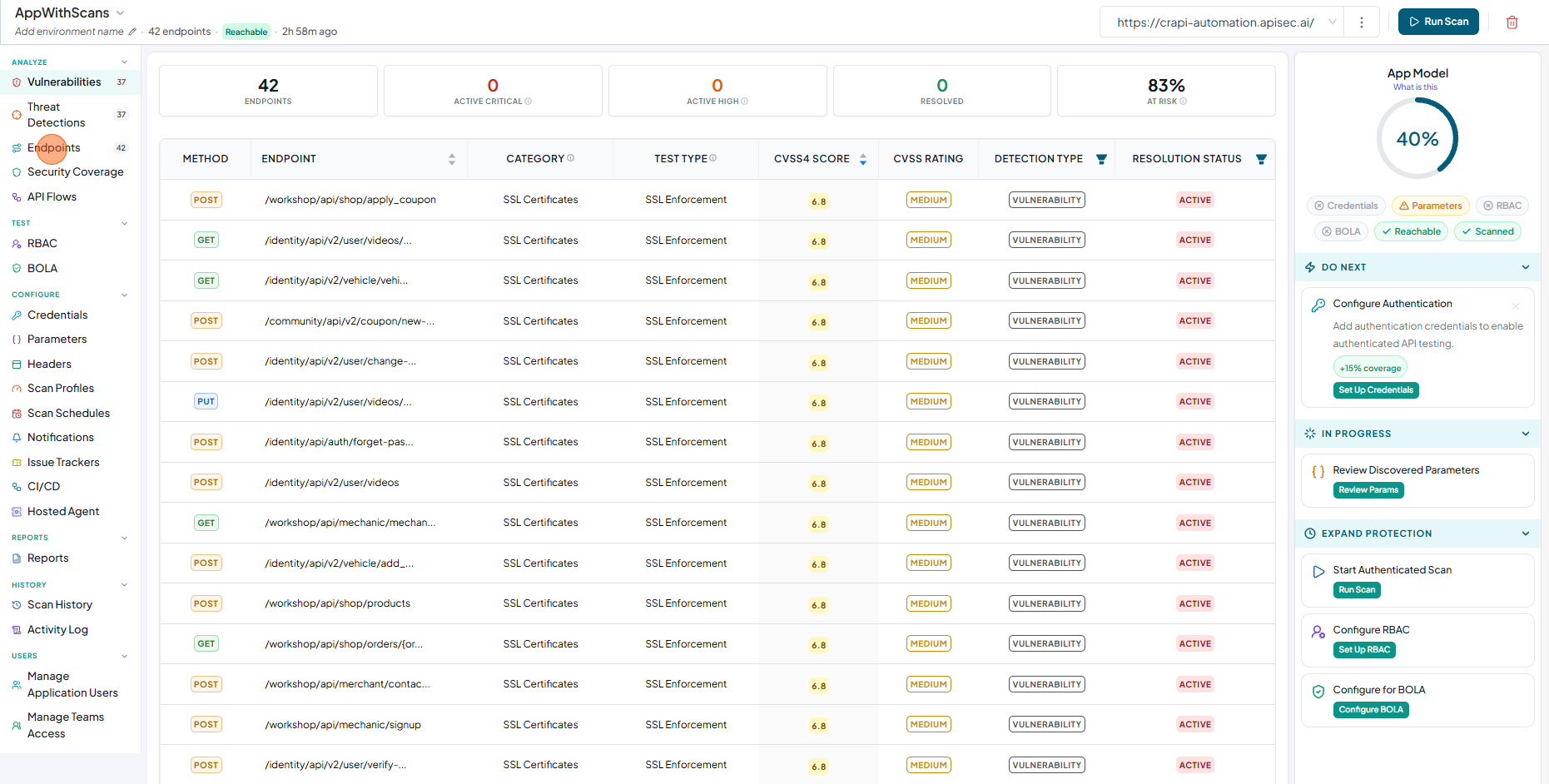Click the BOLA status chip
Viewport: 1549px width, 784px height.
[1341, 231]
